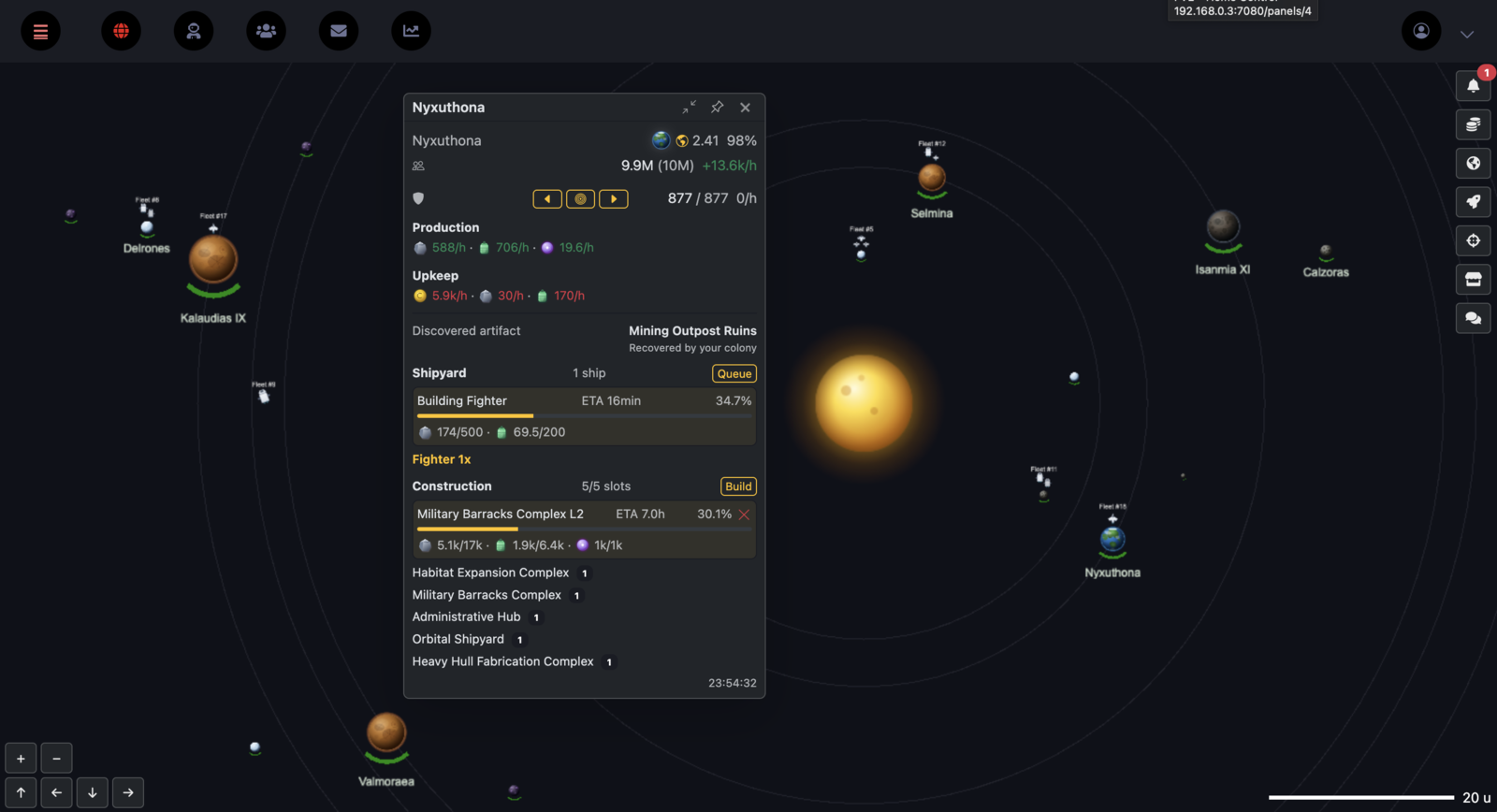Select the Isanmia XI planet on map
Image resolution: width=1497 pixels, height=812 pixels.
coord(1223,226)
